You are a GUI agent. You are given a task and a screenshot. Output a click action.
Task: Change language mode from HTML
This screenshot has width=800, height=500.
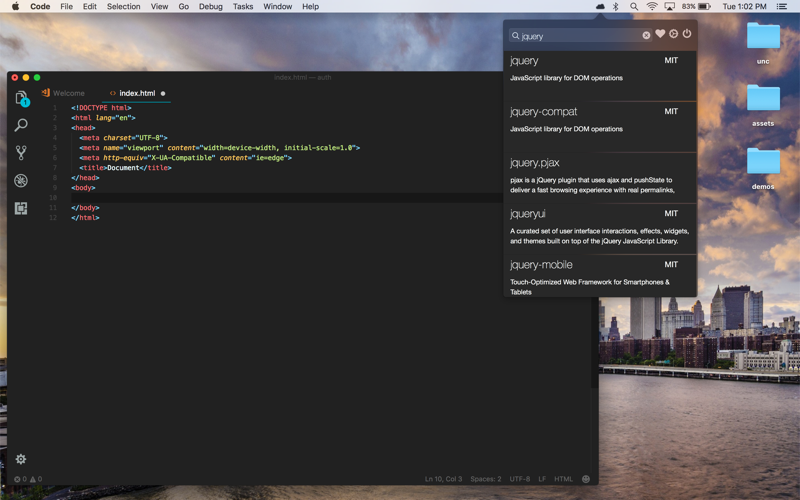tap(564, 479)
